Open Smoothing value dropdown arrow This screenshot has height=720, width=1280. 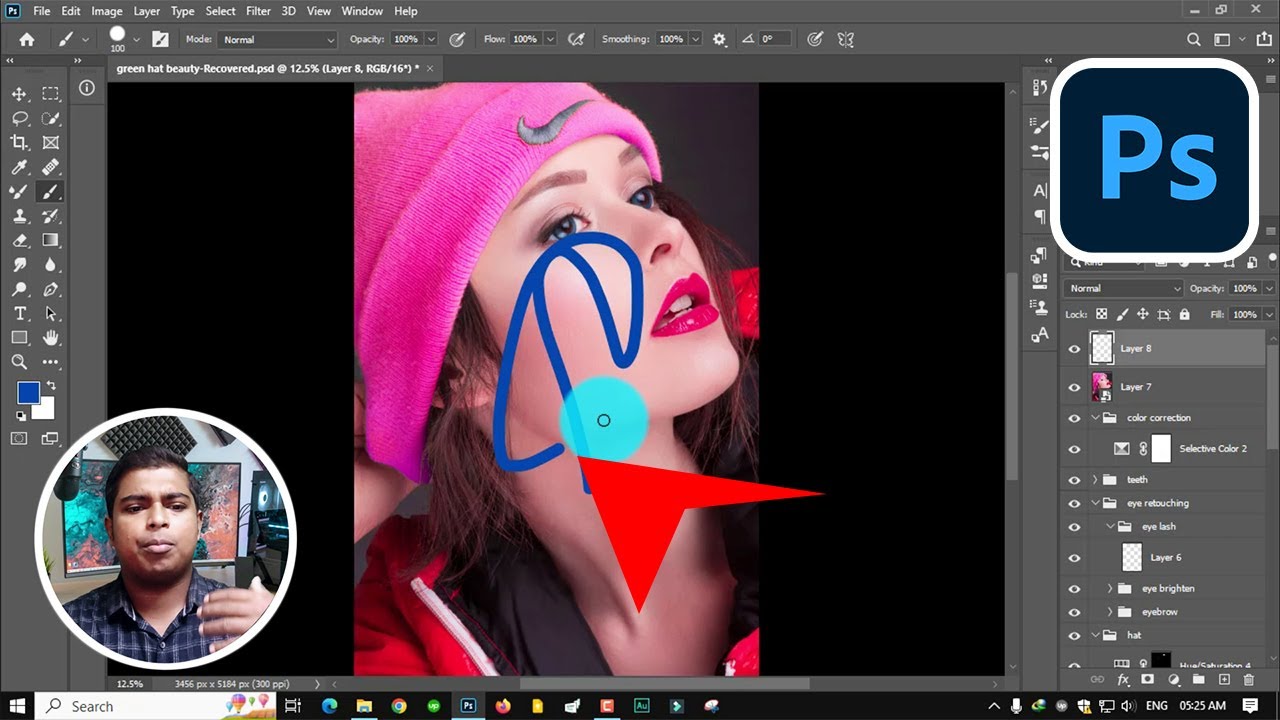(x=693, y=39)
